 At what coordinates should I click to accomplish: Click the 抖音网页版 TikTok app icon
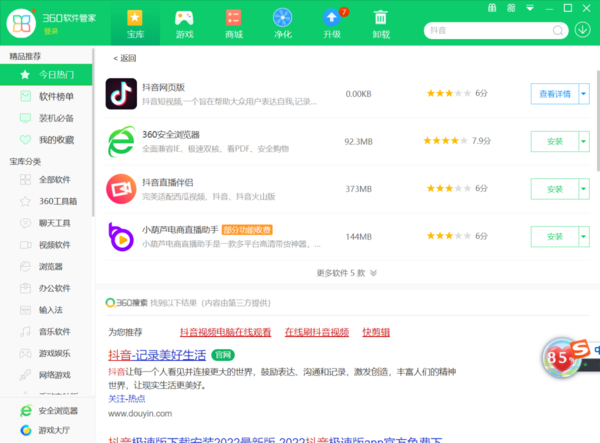(127, 95)
